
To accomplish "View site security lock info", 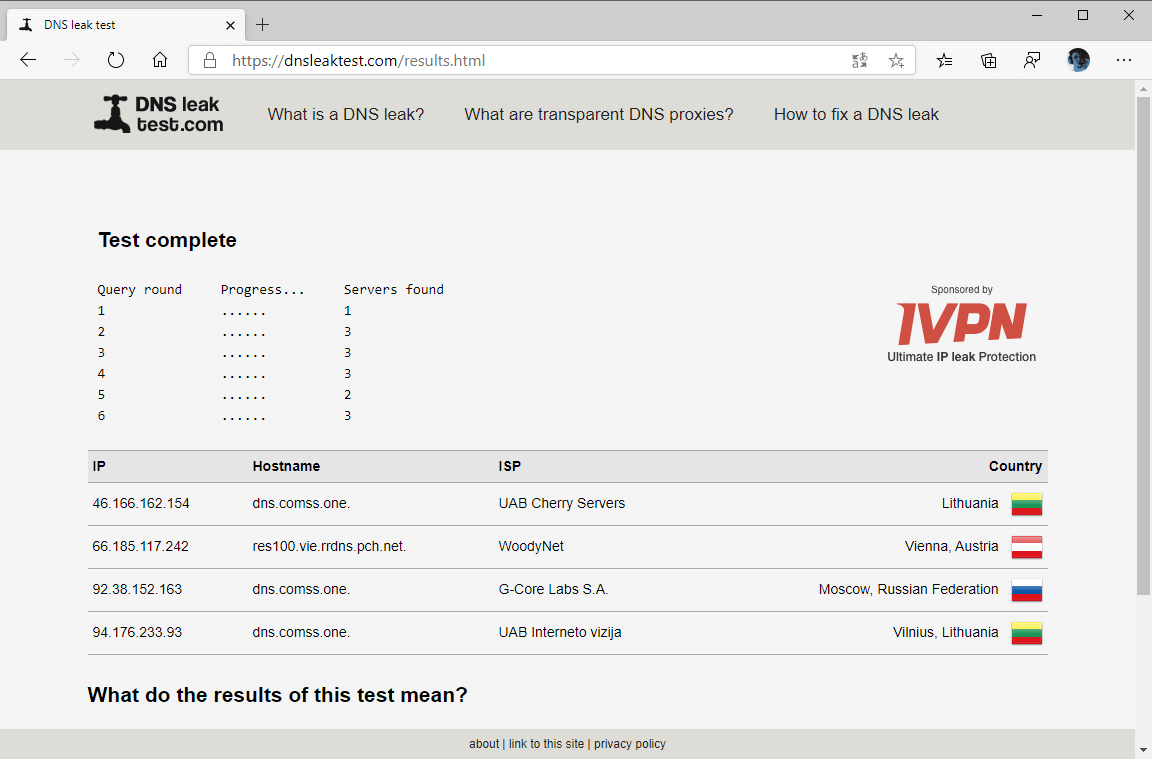I will coord(209,60).
